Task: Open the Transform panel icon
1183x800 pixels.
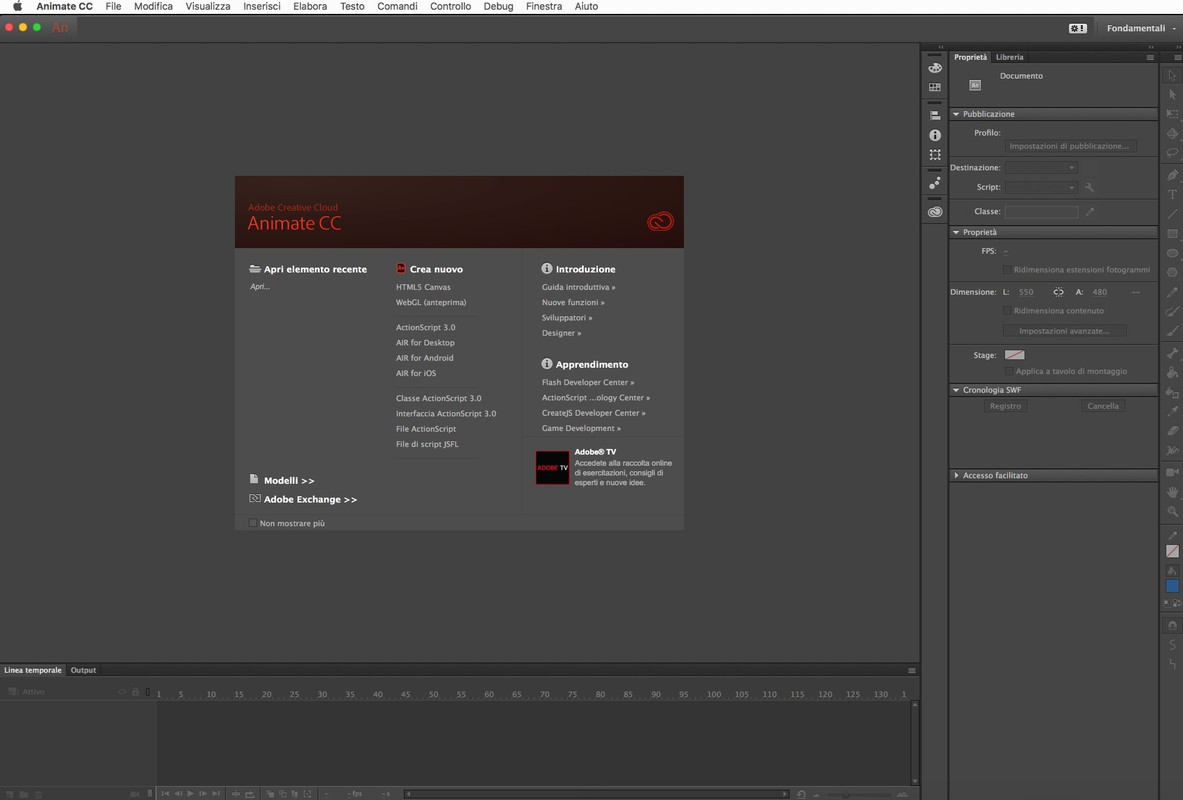Action: [x=935, y=155]
